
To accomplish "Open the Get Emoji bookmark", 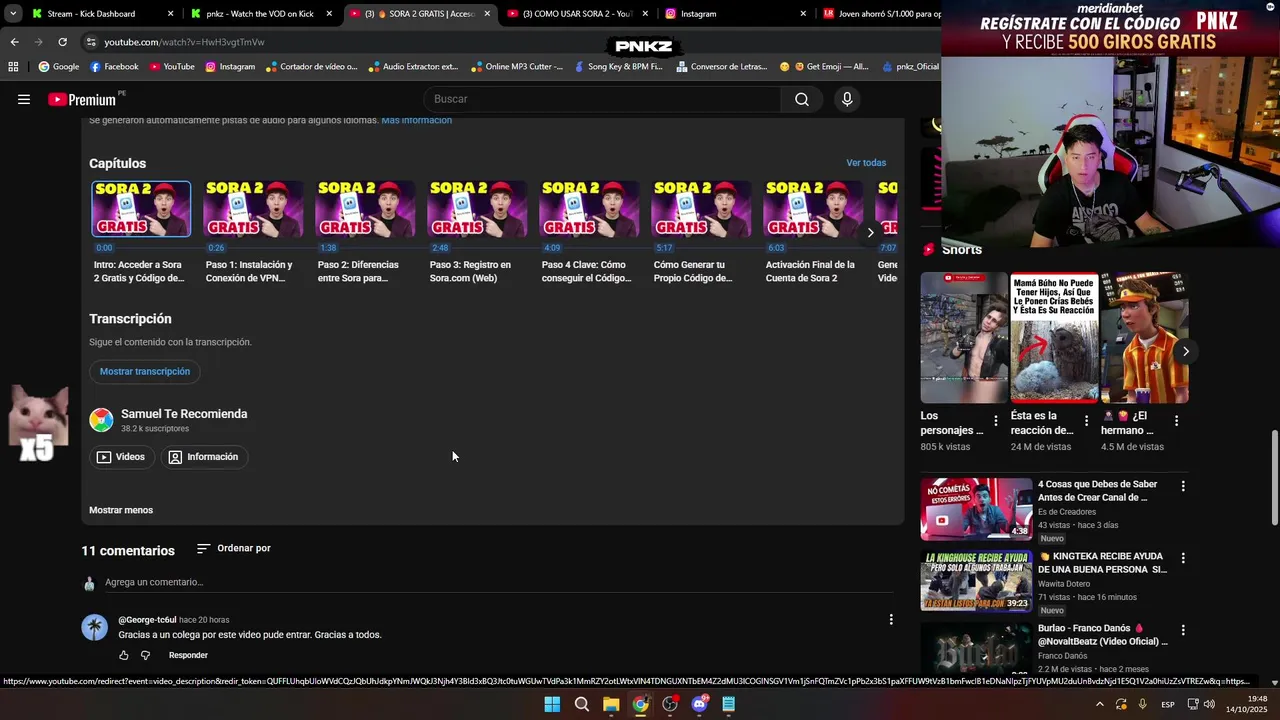I will (824, 67).
